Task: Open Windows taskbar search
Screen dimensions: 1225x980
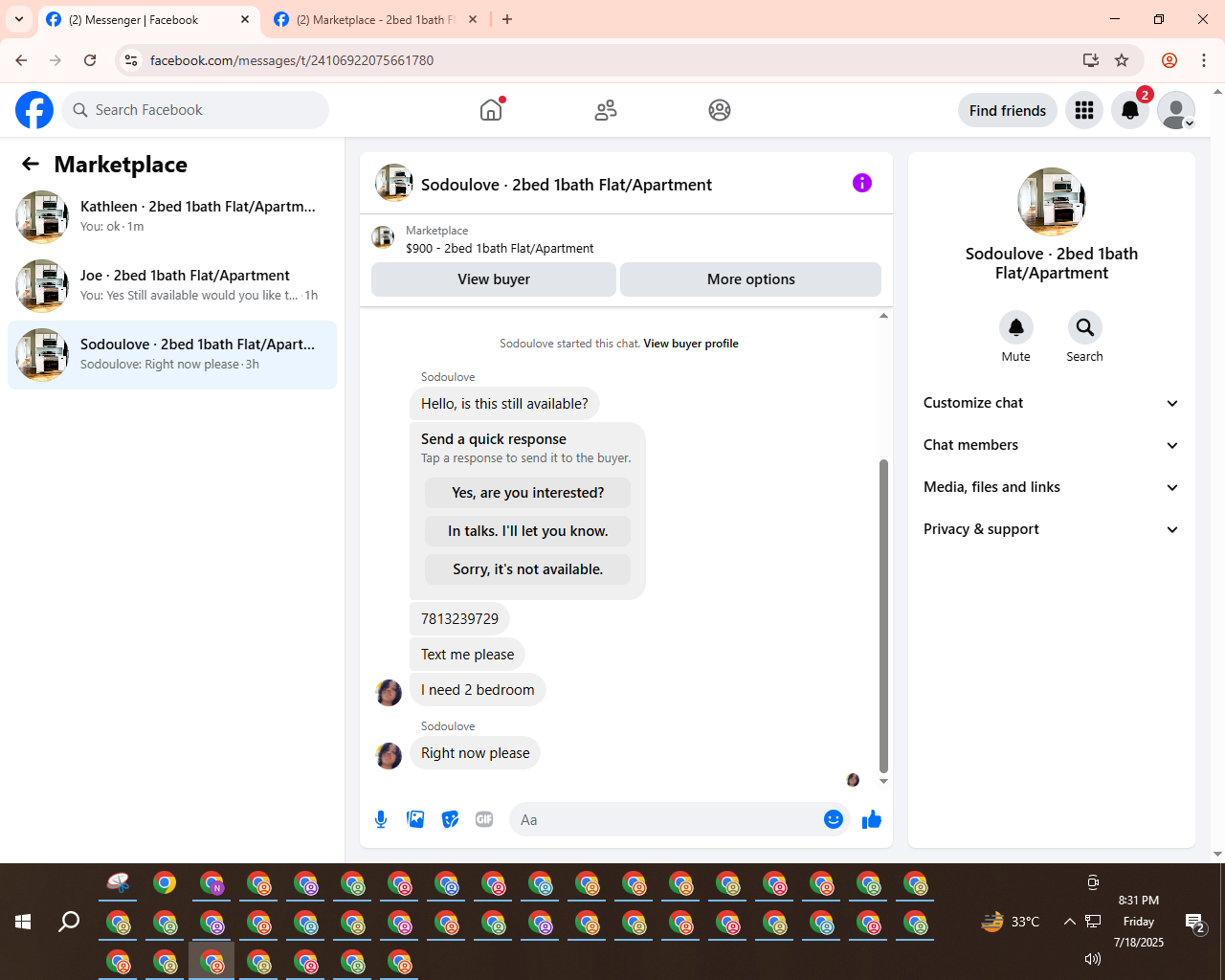Action: click(69, 922)
